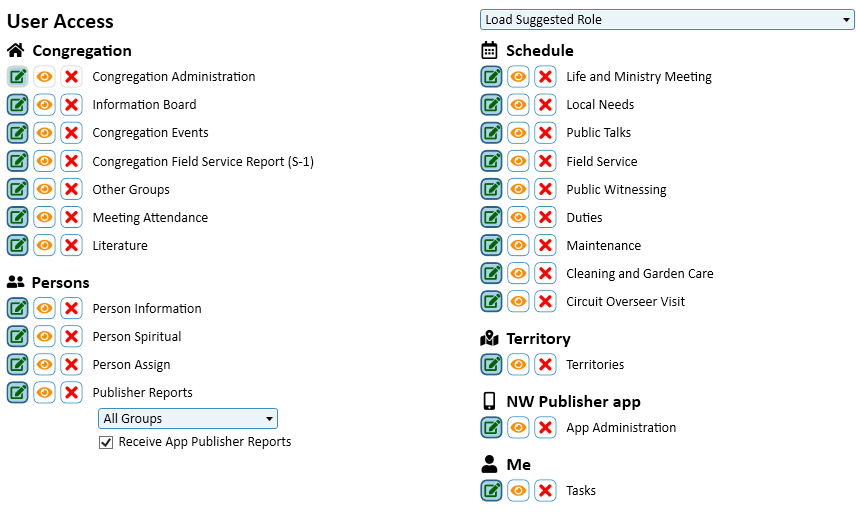The width and height of the screenshot is (856, 524).
Task: Open the Load Suggested Role dropdown
Action: pos(667,20)
